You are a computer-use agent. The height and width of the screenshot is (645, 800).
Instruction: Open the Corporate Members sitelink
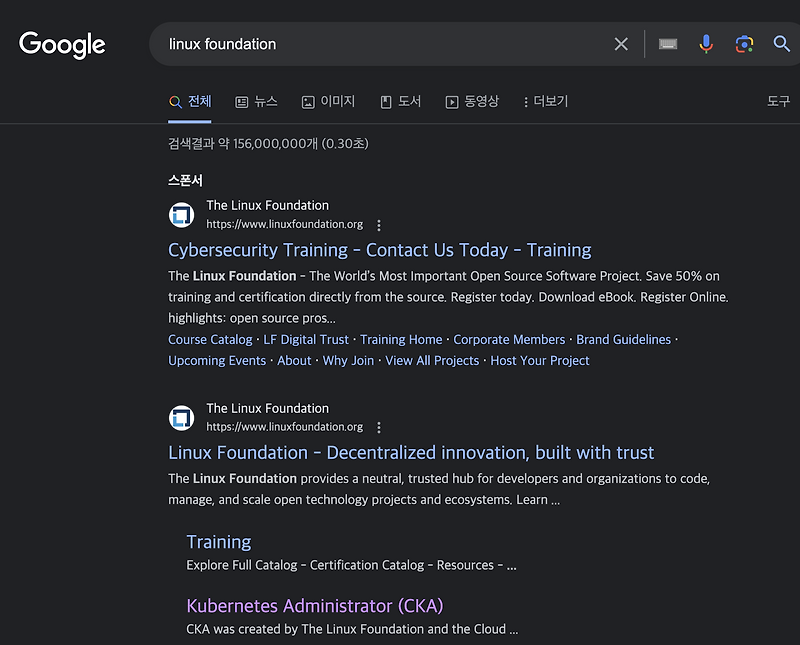509,339
